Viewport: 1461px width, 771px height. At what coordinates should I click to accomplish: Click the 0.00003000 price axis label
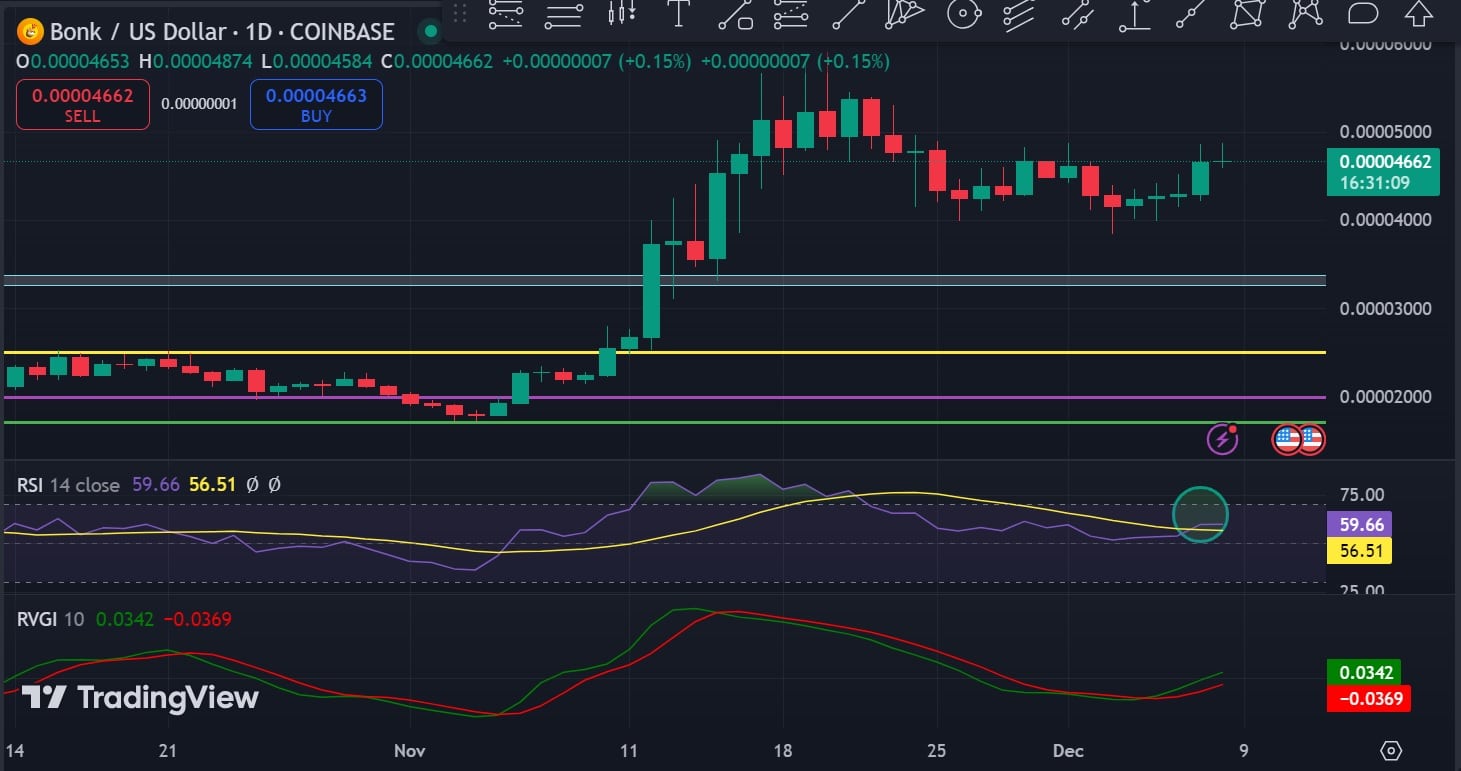[x=1385, y=308]
